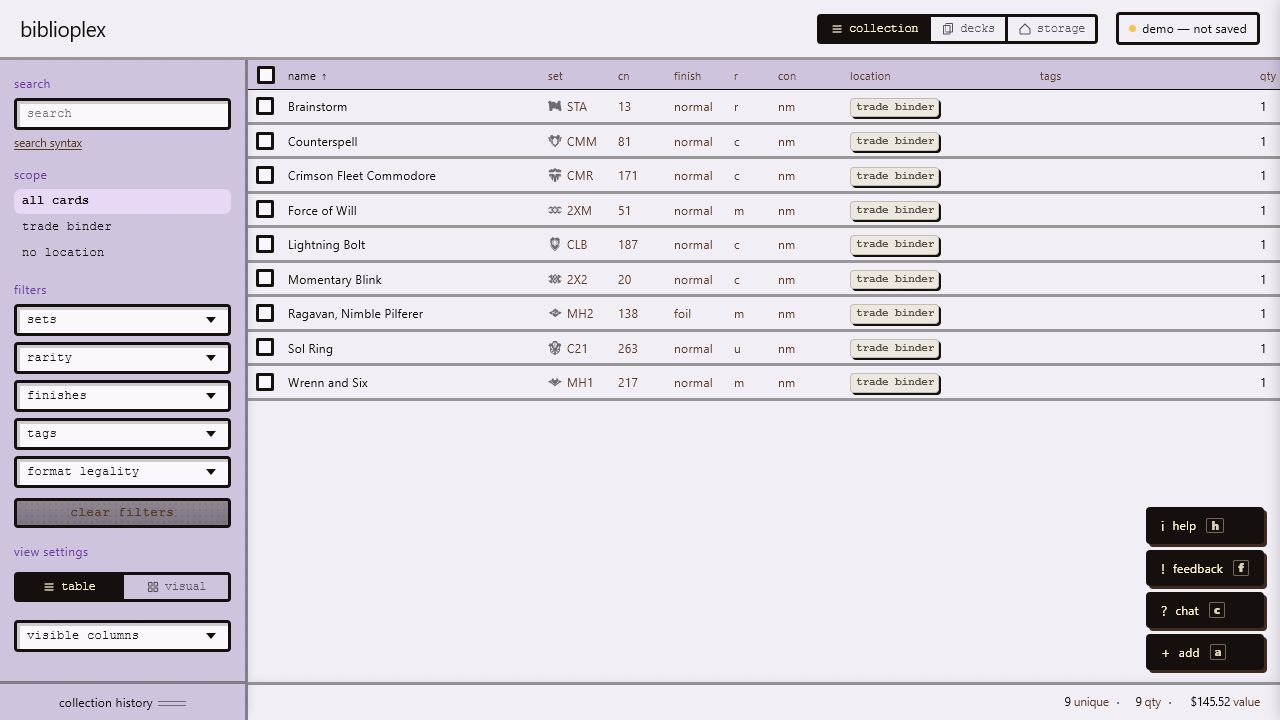Toggle the select-all checkbox in table header
The height and width of the screenshot is (720, 1280).
pos(265,75)
